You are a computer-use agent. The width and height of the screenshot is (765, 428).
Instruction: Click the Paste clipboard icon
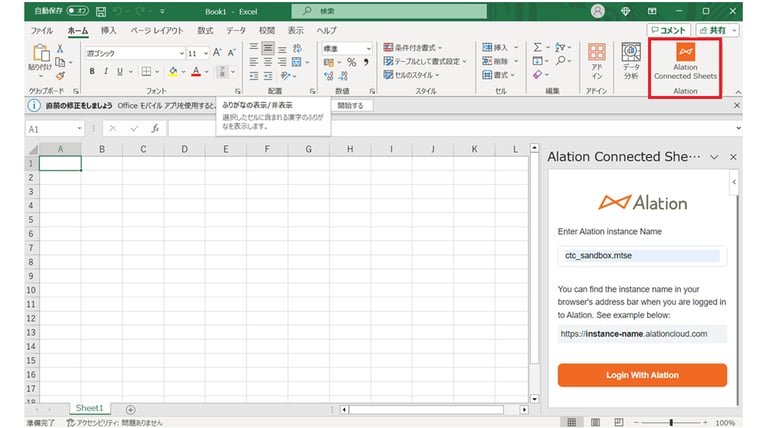(x=41, y=53)
